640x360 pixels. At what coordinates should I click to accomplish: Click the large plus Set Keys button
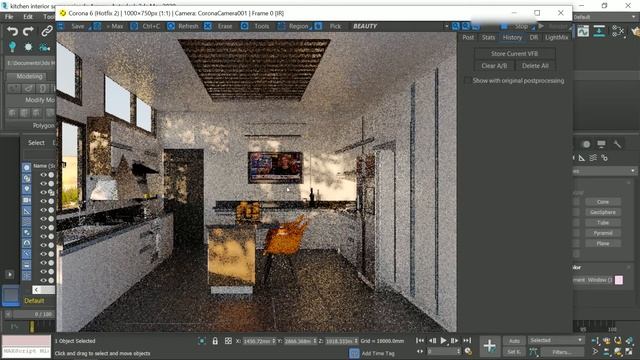pos(489,346)
